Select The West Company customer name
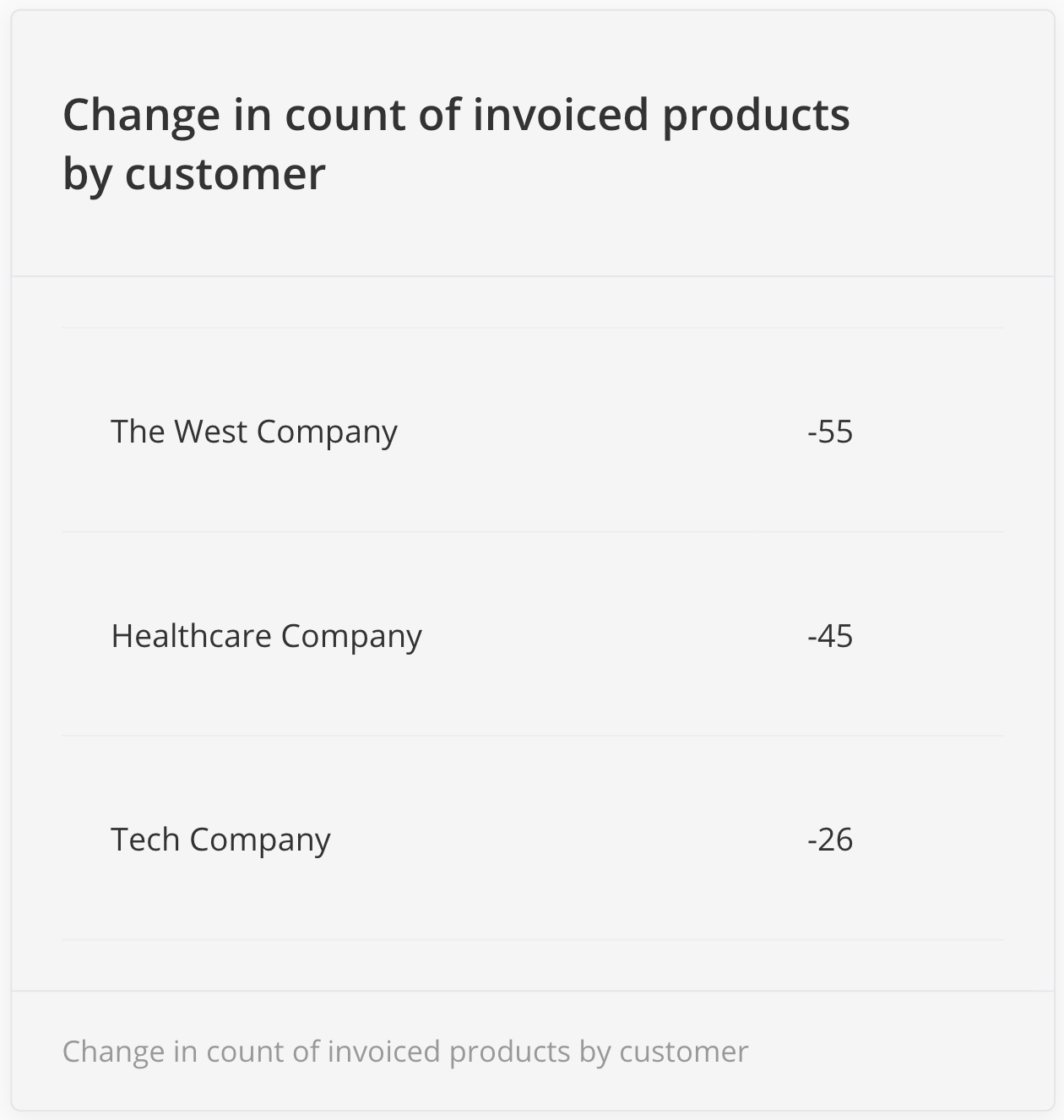 click(x=253, y=432)
